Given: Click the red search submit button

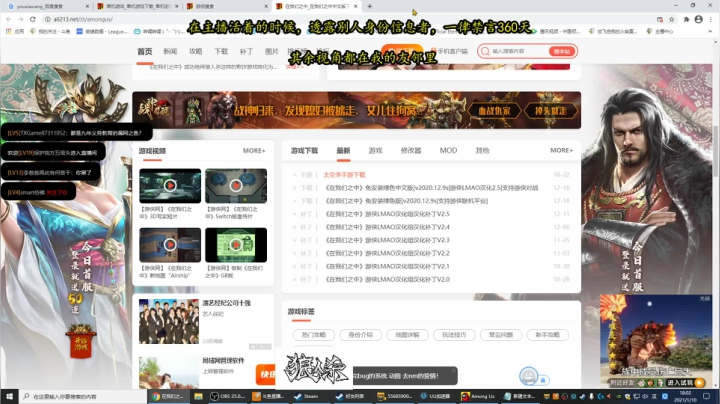Looking at the screenshot, I should pos(562,51).
